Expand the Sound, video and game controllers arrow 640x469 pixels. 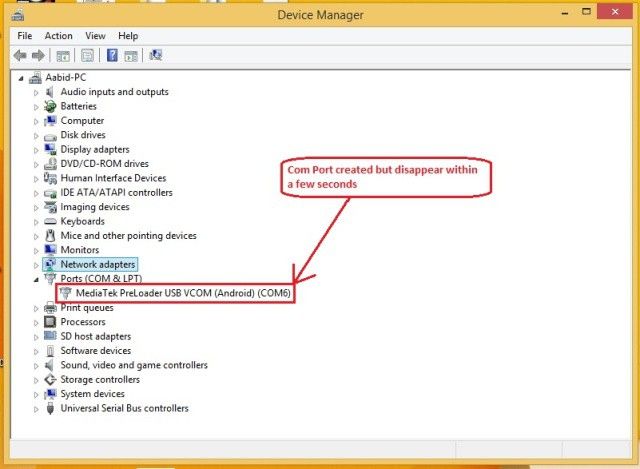pos(36,366)
